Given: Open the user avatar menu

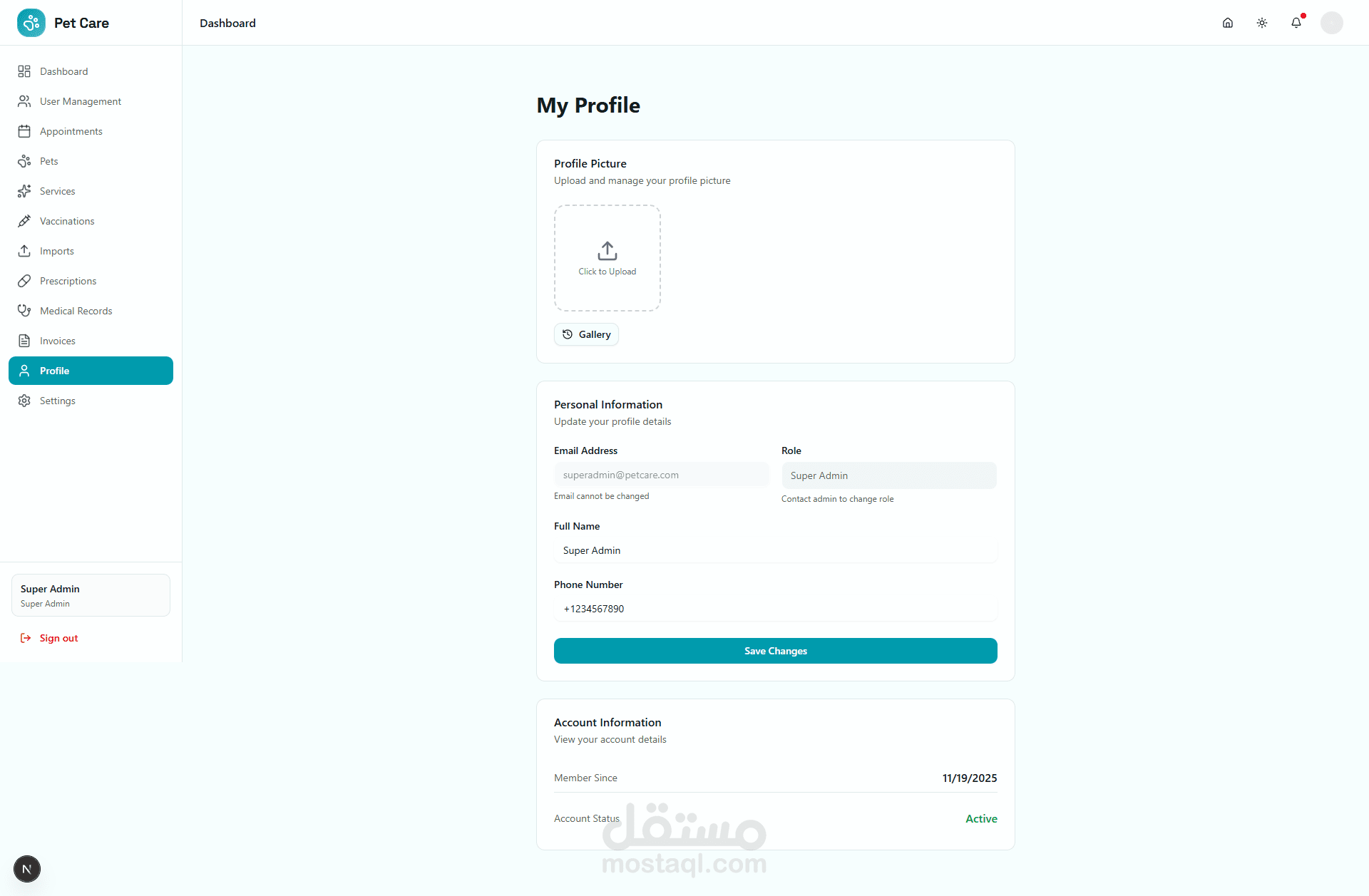Looking at the screenshot, I should coord(1331,23).
